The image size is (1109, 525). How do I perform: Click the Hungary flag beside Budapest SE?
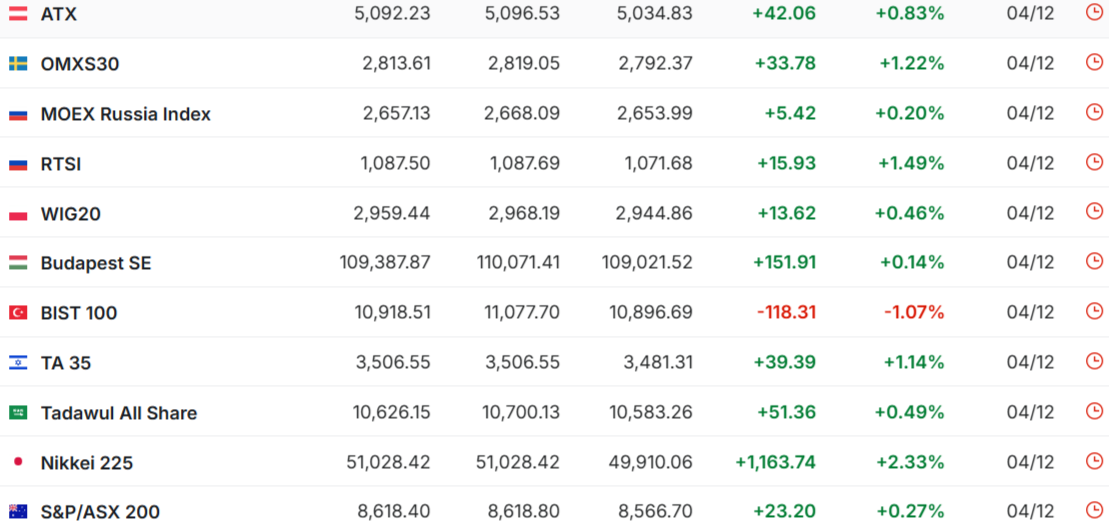tap(18, 263)
